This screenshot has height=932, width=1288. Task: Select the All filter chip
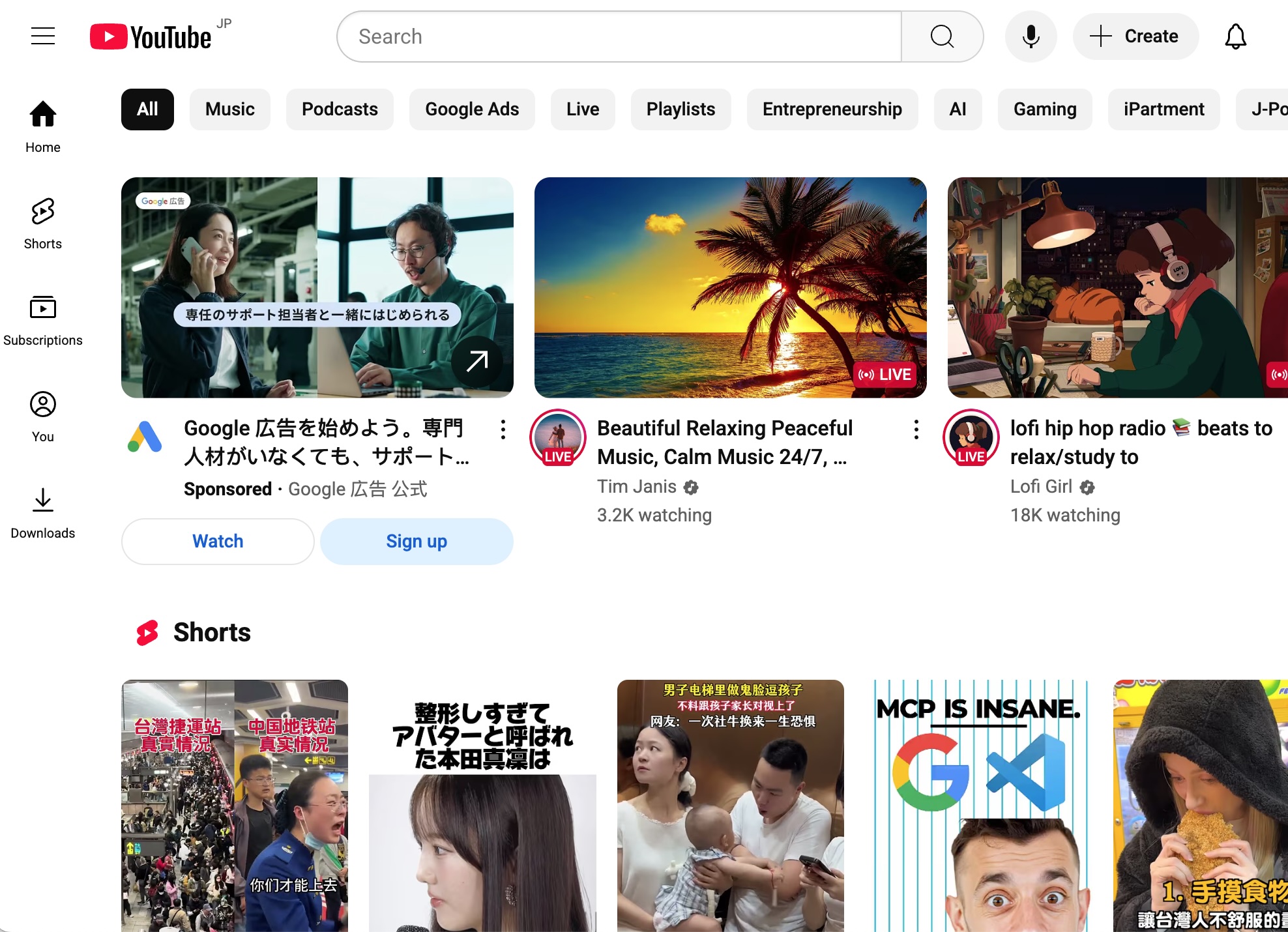(147, 109)
